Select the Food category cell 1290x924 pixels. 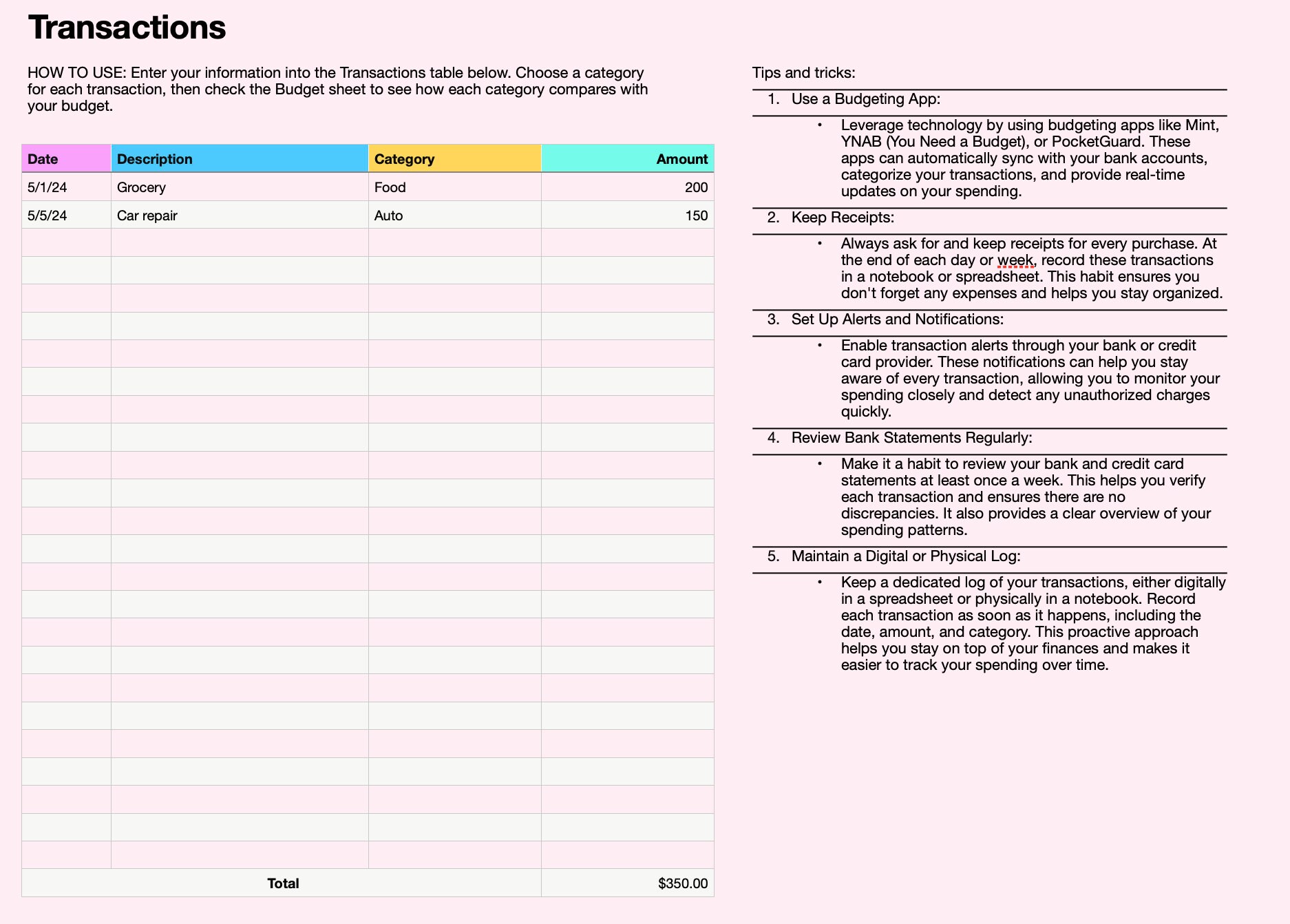(x=390, y=187)
